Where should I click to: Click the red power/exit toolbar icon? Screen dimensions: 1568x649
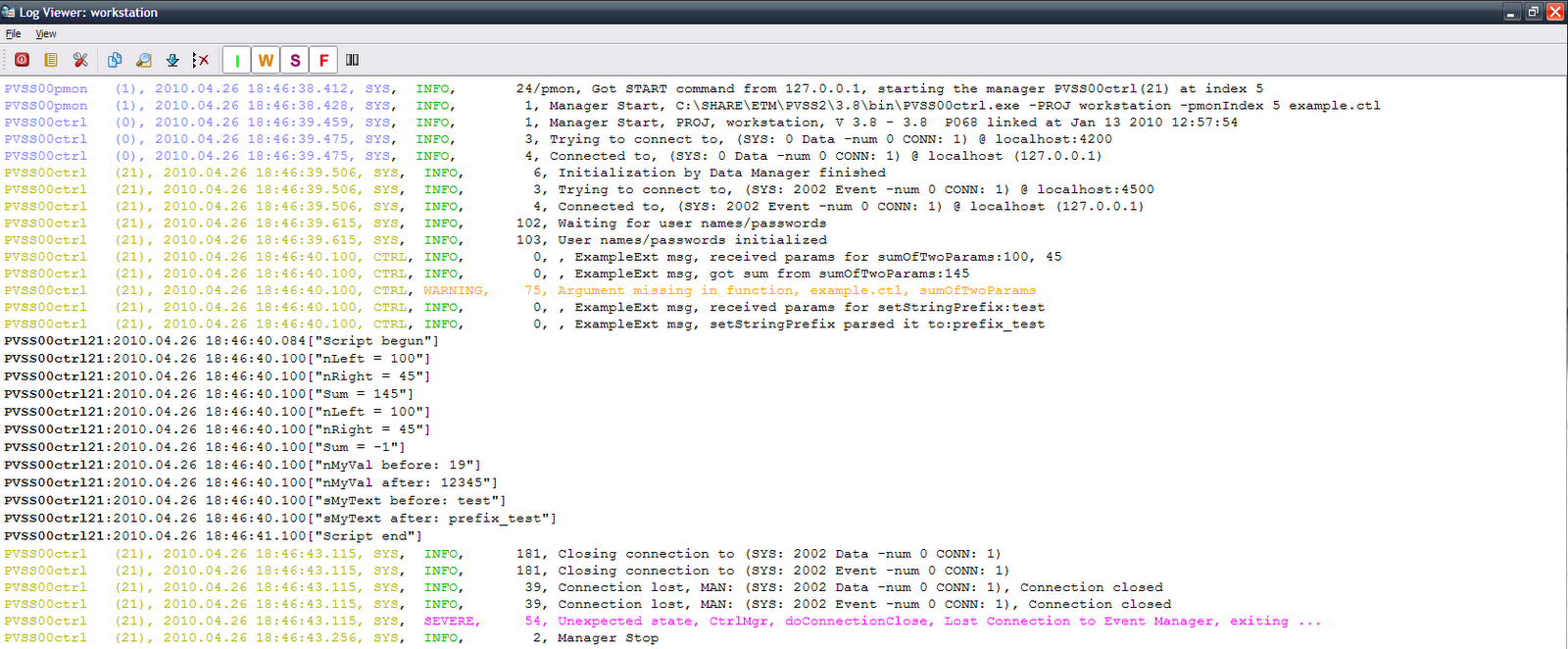22,60
